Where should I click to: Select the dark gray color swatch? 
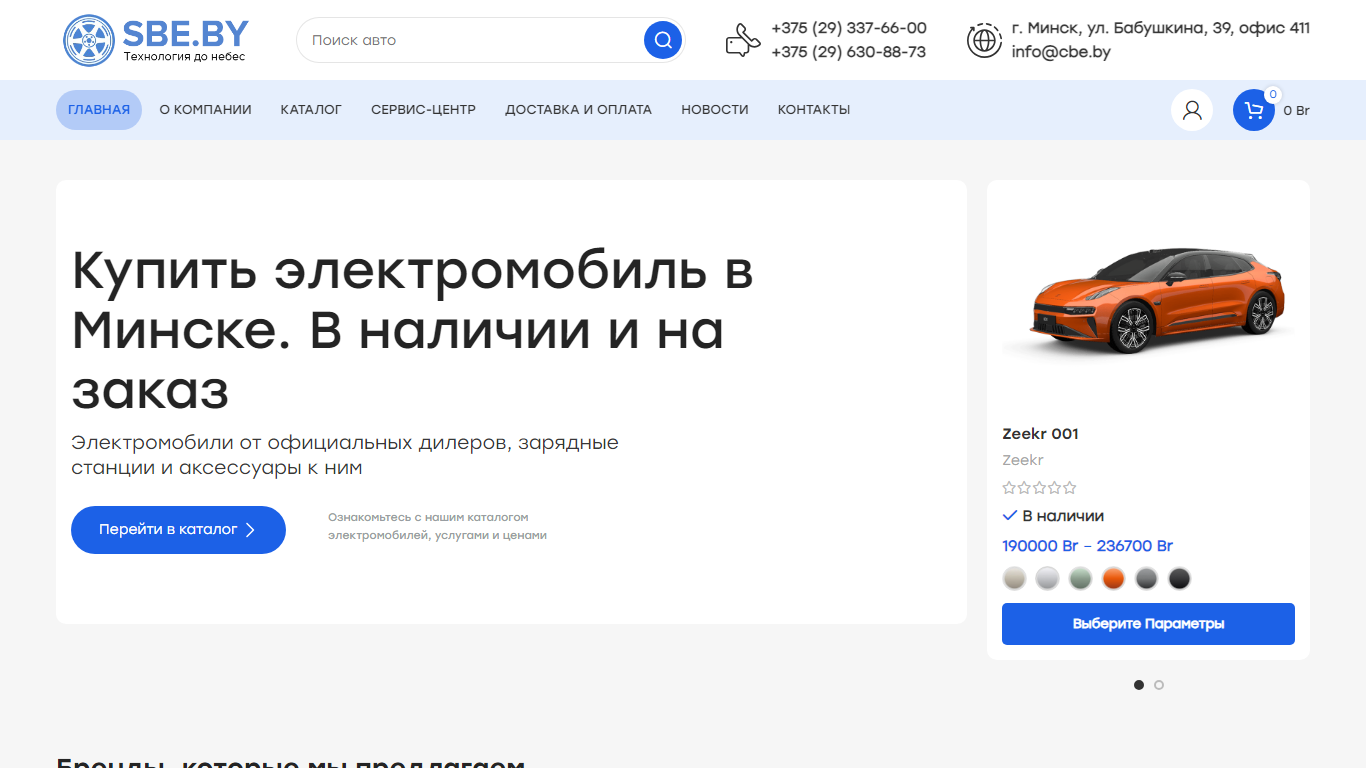point(1146,578)
